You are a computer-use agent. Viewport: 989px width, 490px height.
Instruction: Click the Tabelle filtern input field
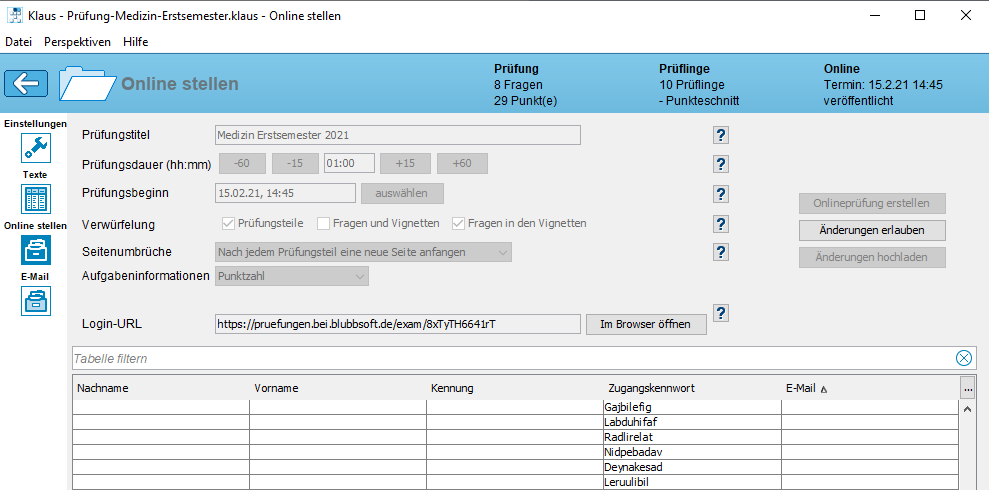pyautogui.click(x=510, y=358)
